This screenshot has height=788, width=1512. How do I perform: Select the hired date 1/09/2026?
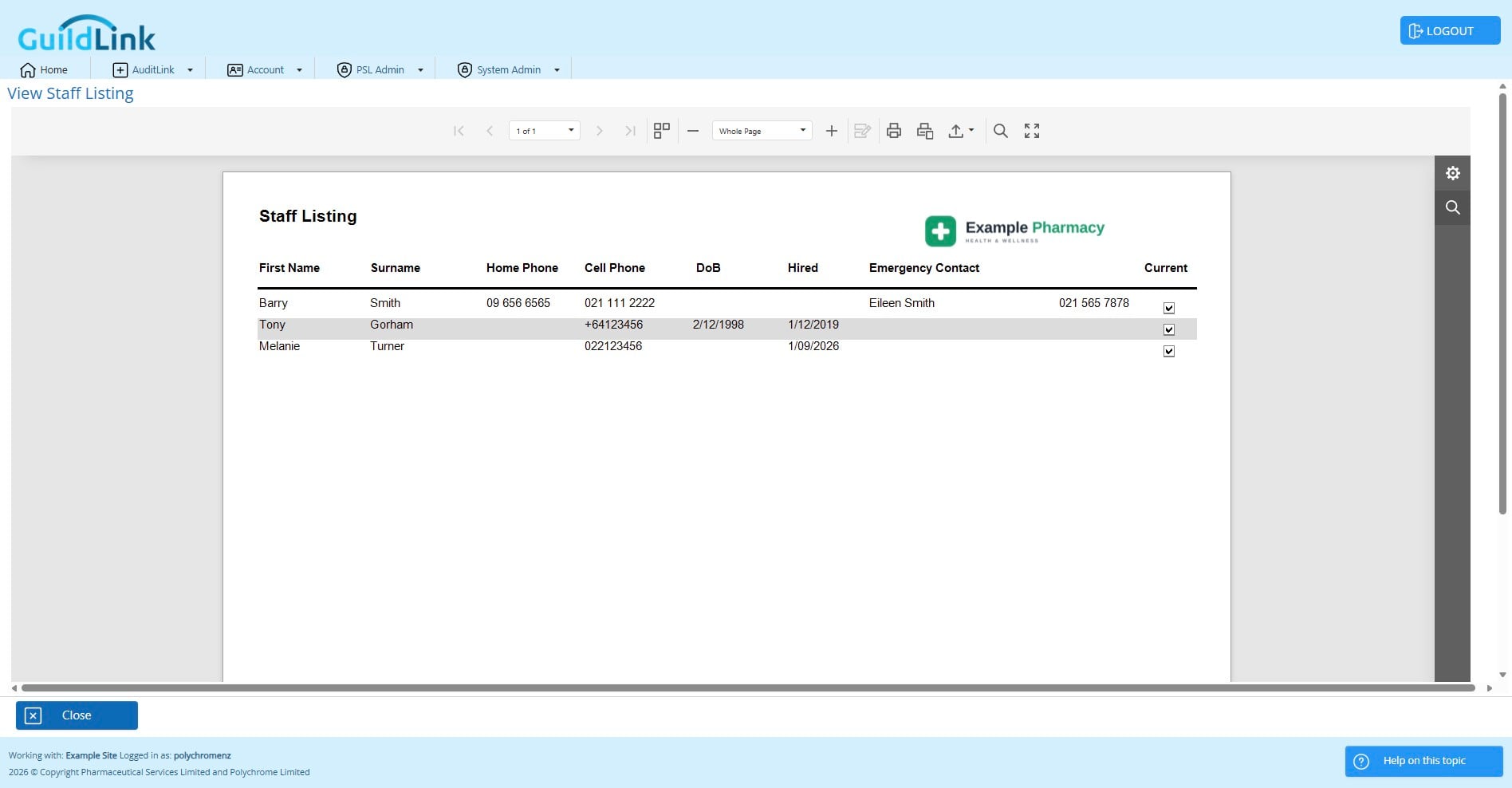813,346
